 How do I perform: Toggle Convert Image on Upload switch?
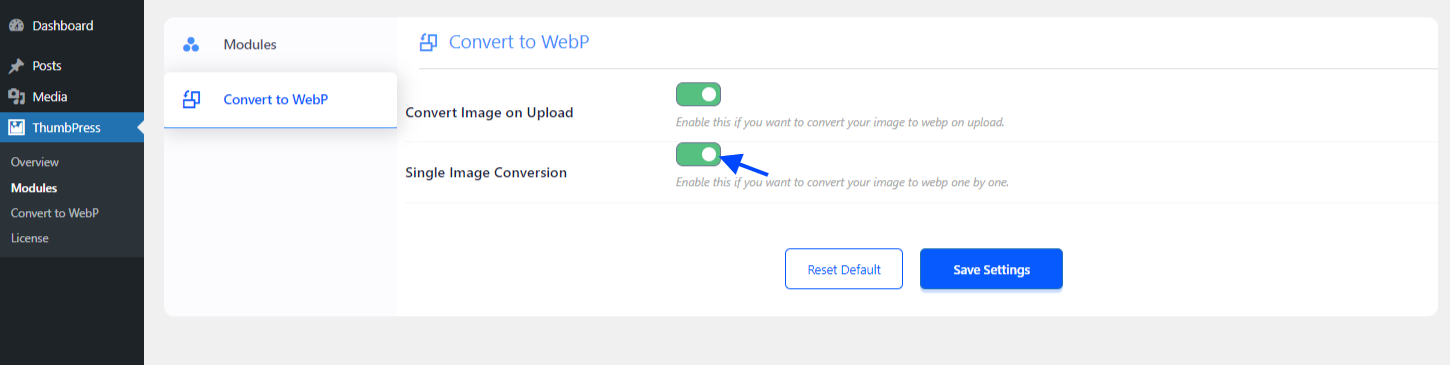point(698,95)
